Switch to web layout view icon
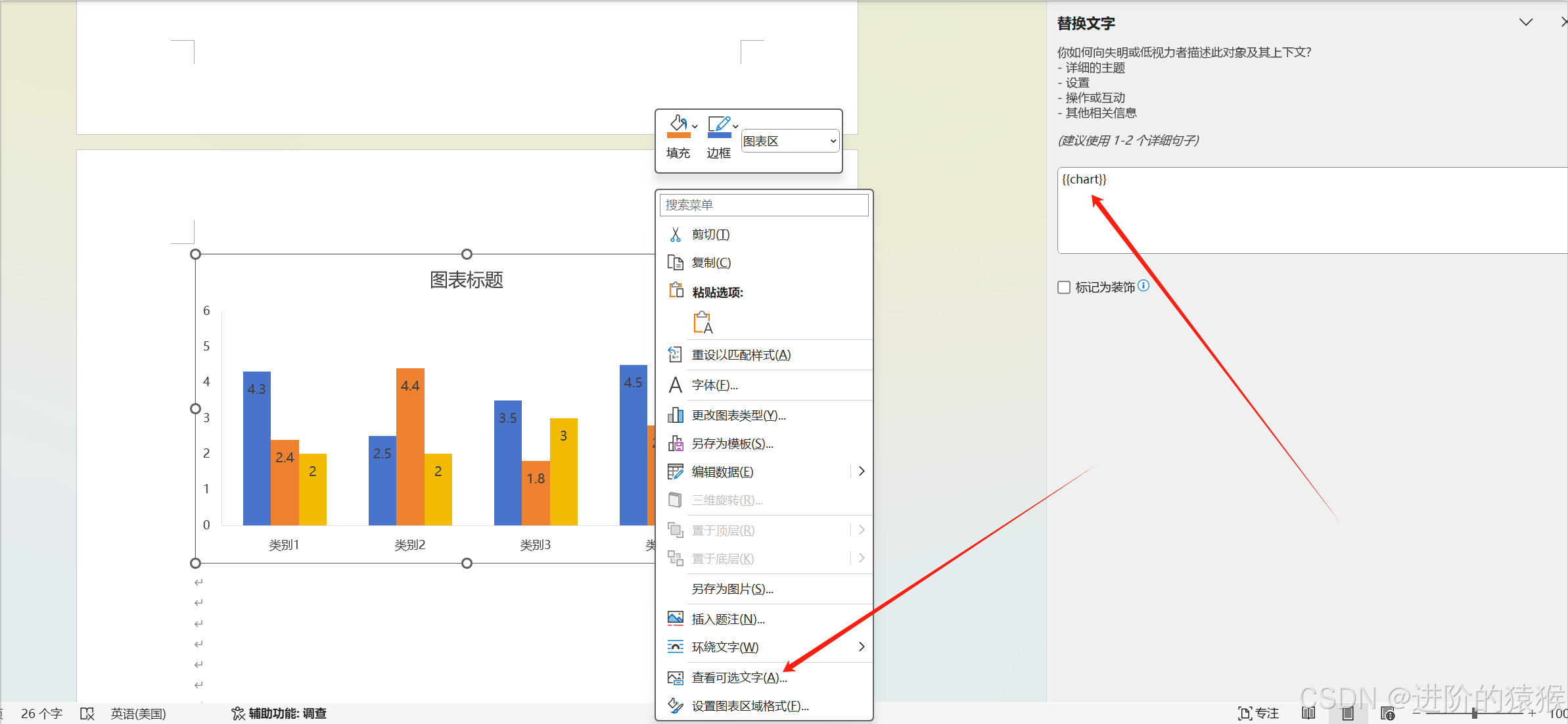This screenshot has height=724, width=1568. (x=1387, y=713)
